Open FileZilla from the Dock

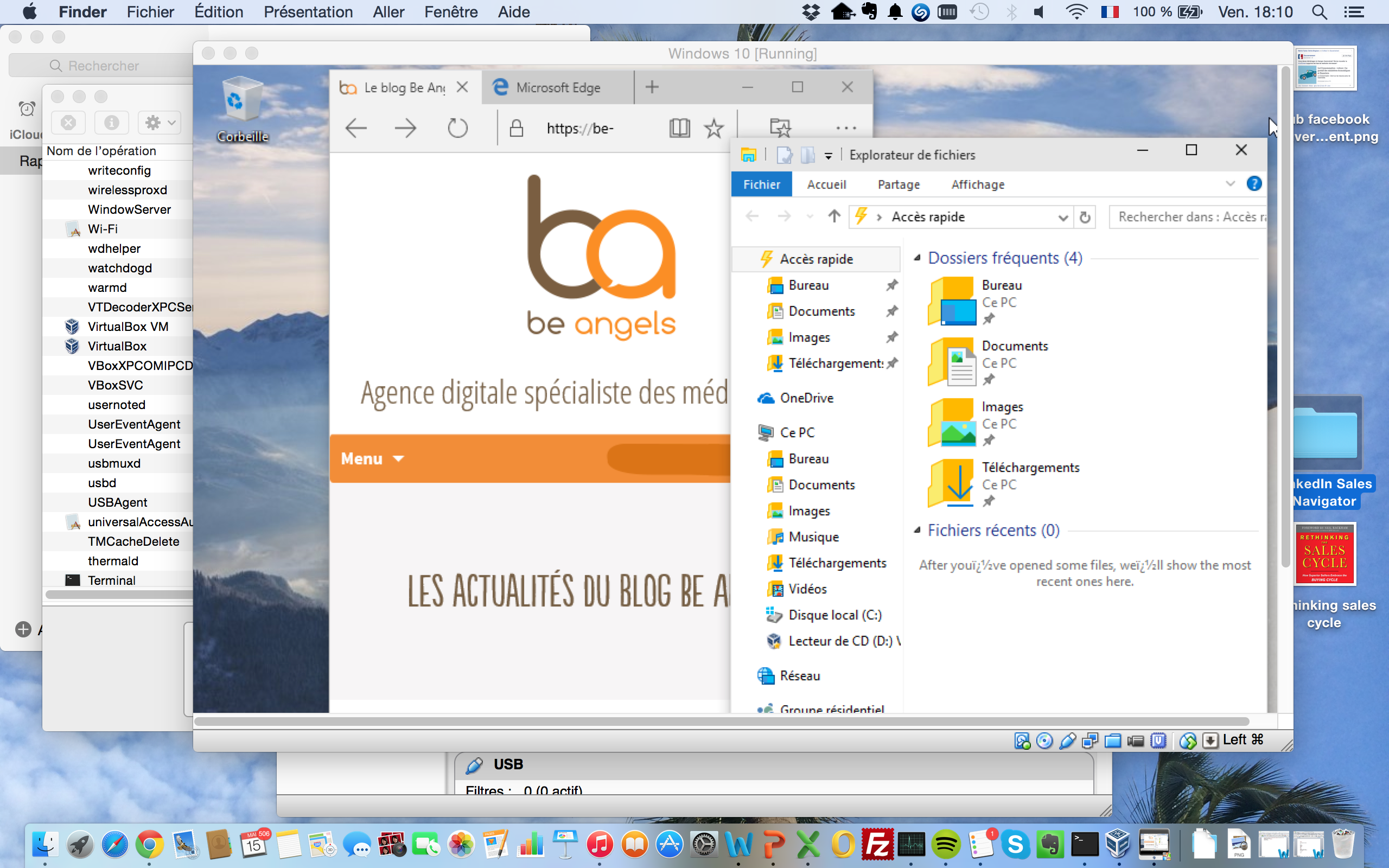tap(877, 844)
